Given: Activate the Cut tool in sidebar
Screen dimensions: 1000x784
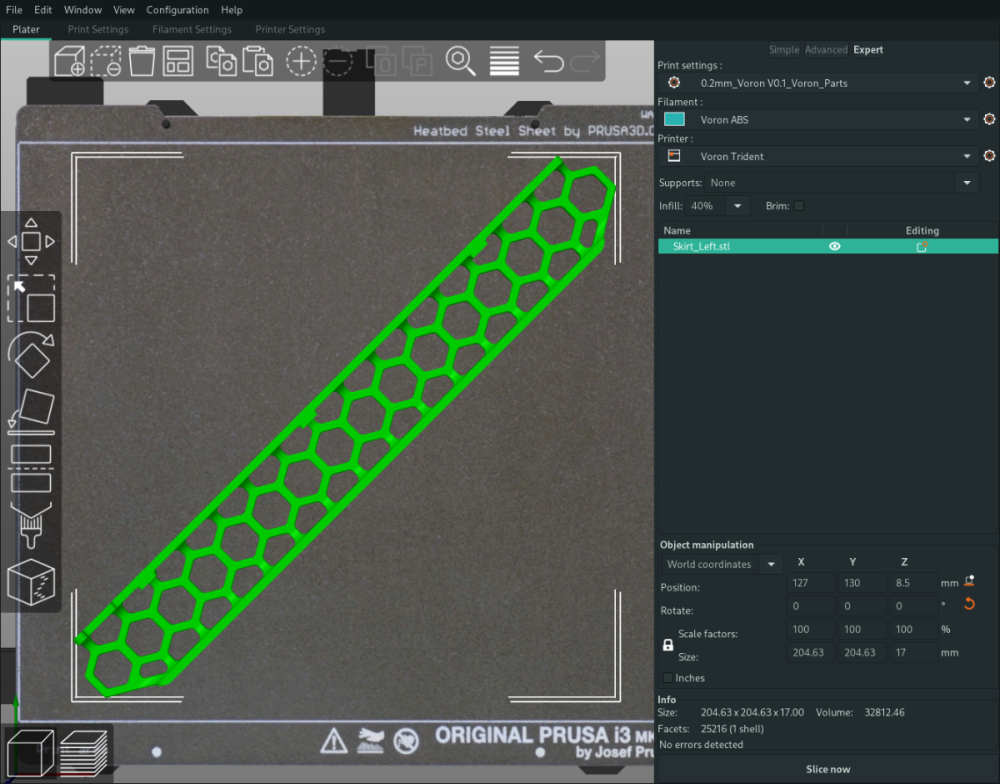Looking at the screenshot, I should (x=31, y=468).
